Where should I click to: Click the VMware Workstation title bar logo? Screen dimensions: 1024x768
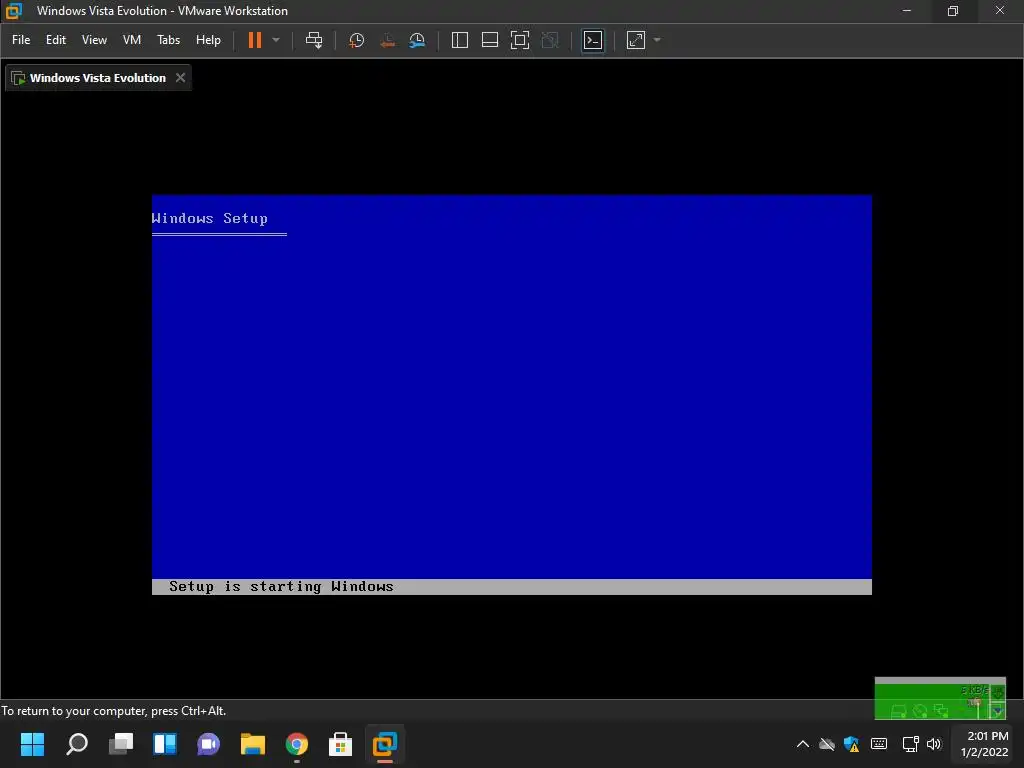pyautogui.click(x=14, y=10)
